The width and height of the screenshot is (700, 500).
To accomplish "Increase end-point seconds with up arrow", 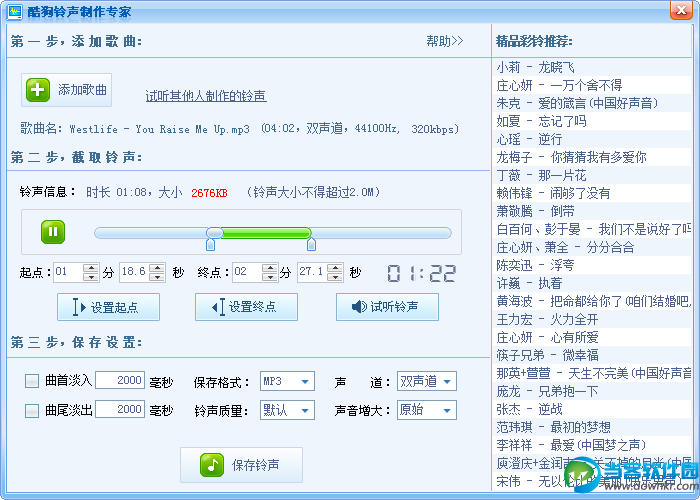I will [x=335, y=267].
